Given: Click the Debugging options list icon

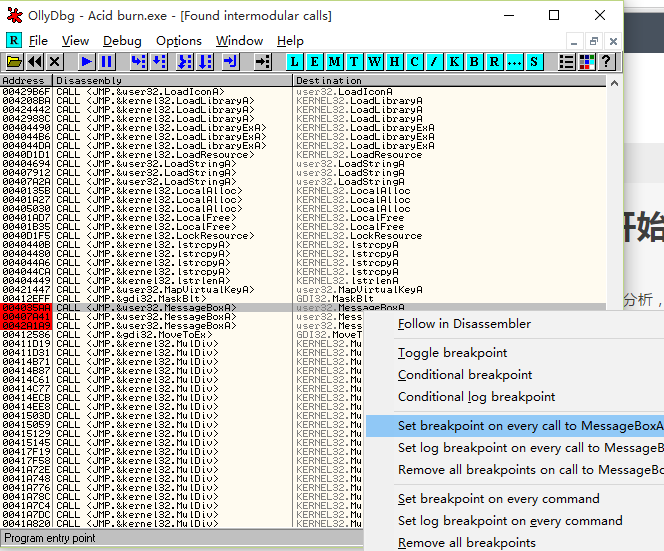Looking at the screenshot, I should [x=566, y=62].
